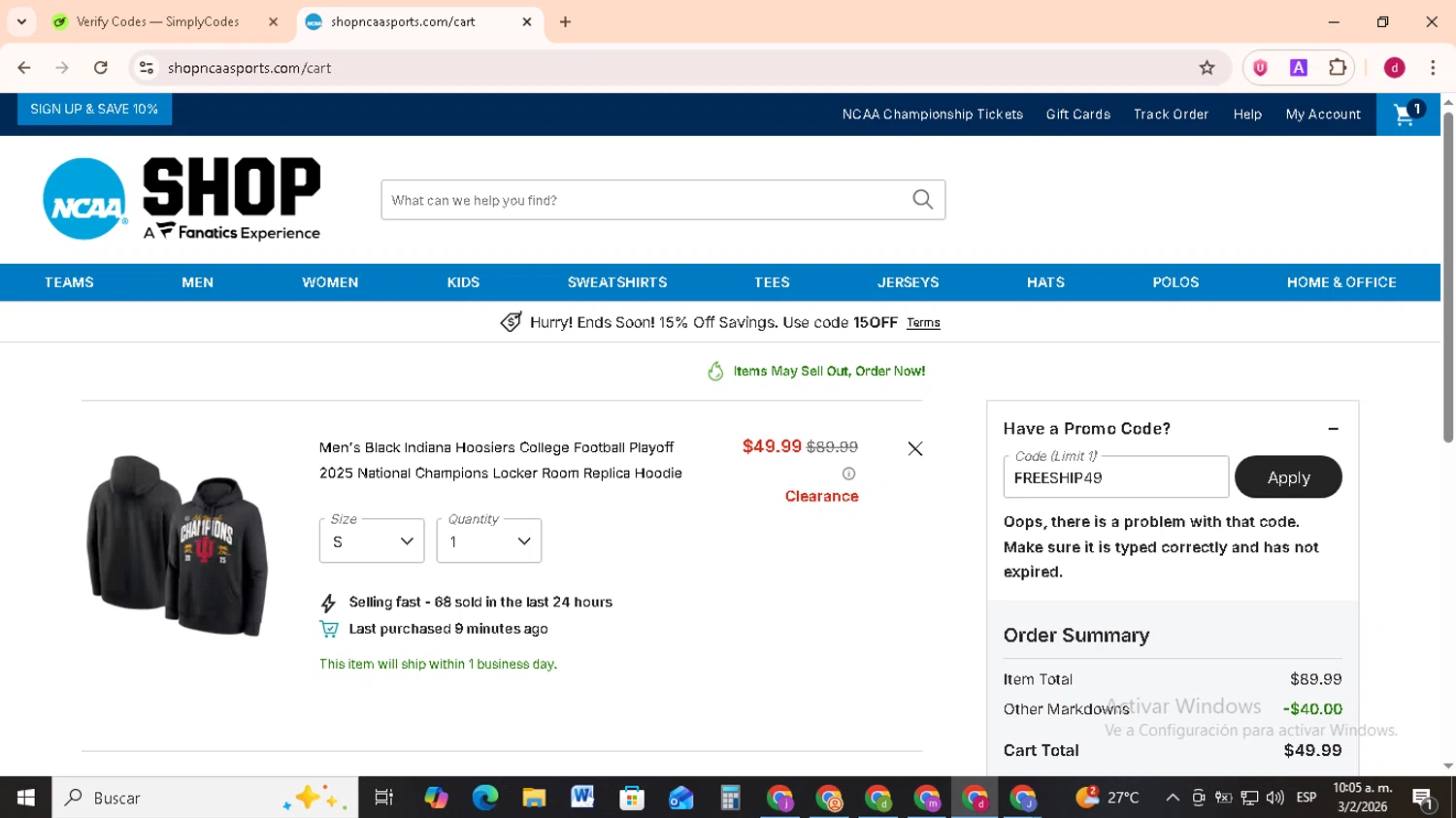
Task: Open the SWEATSHIRTS menu
Action: pos(617,282)
